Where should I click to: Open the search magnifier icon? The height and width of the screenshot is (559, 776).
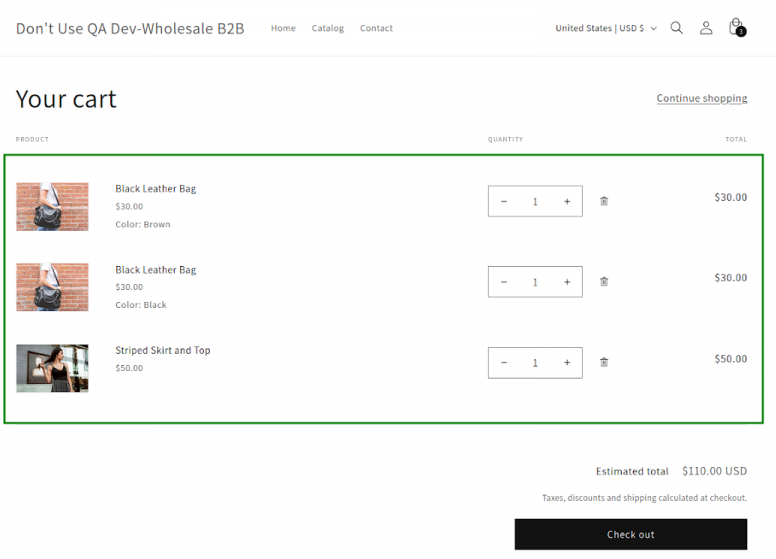(677, 28)
